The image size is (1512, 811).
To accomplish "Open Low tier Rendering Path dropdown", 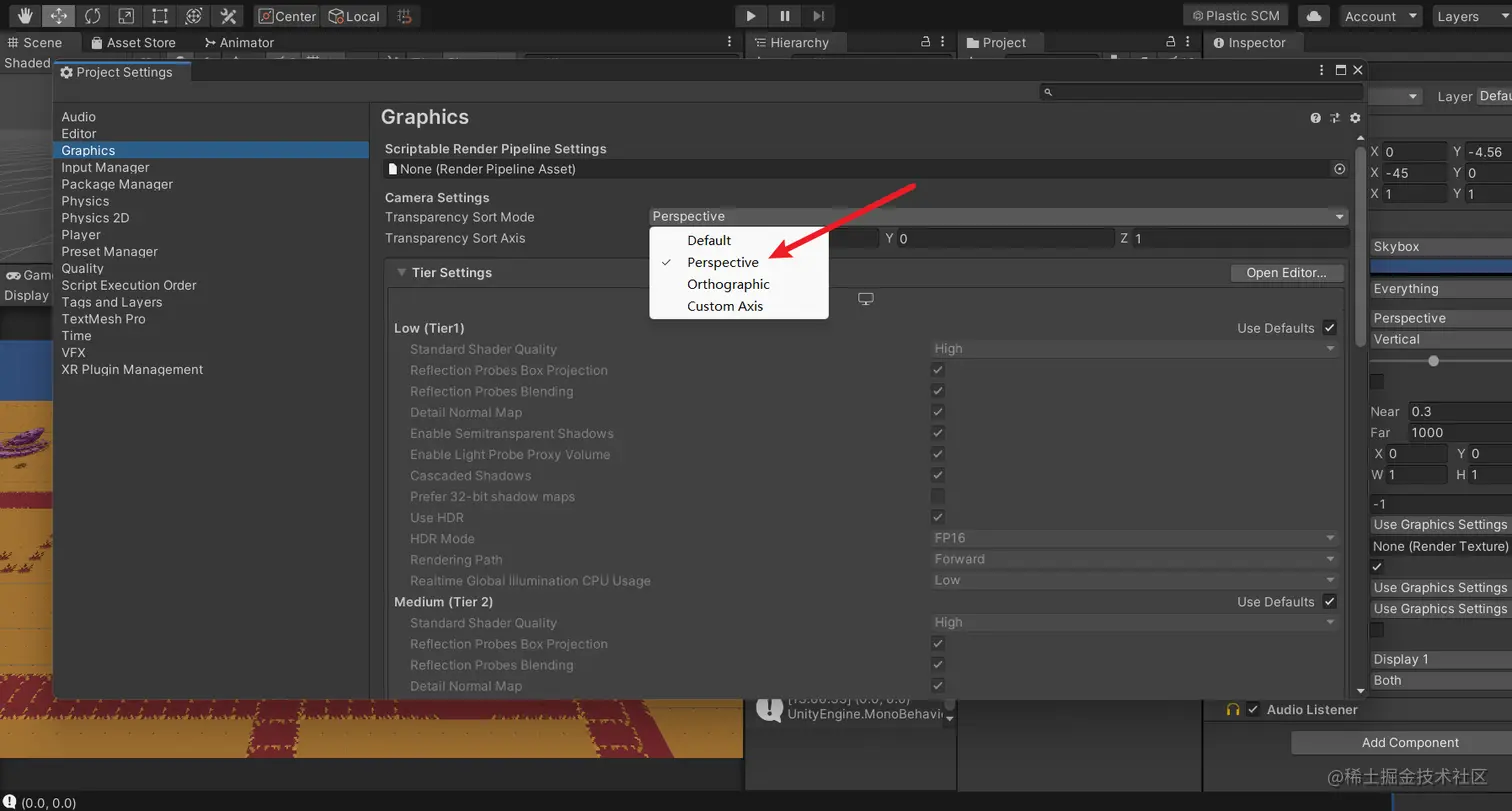I will point(1135,559).
